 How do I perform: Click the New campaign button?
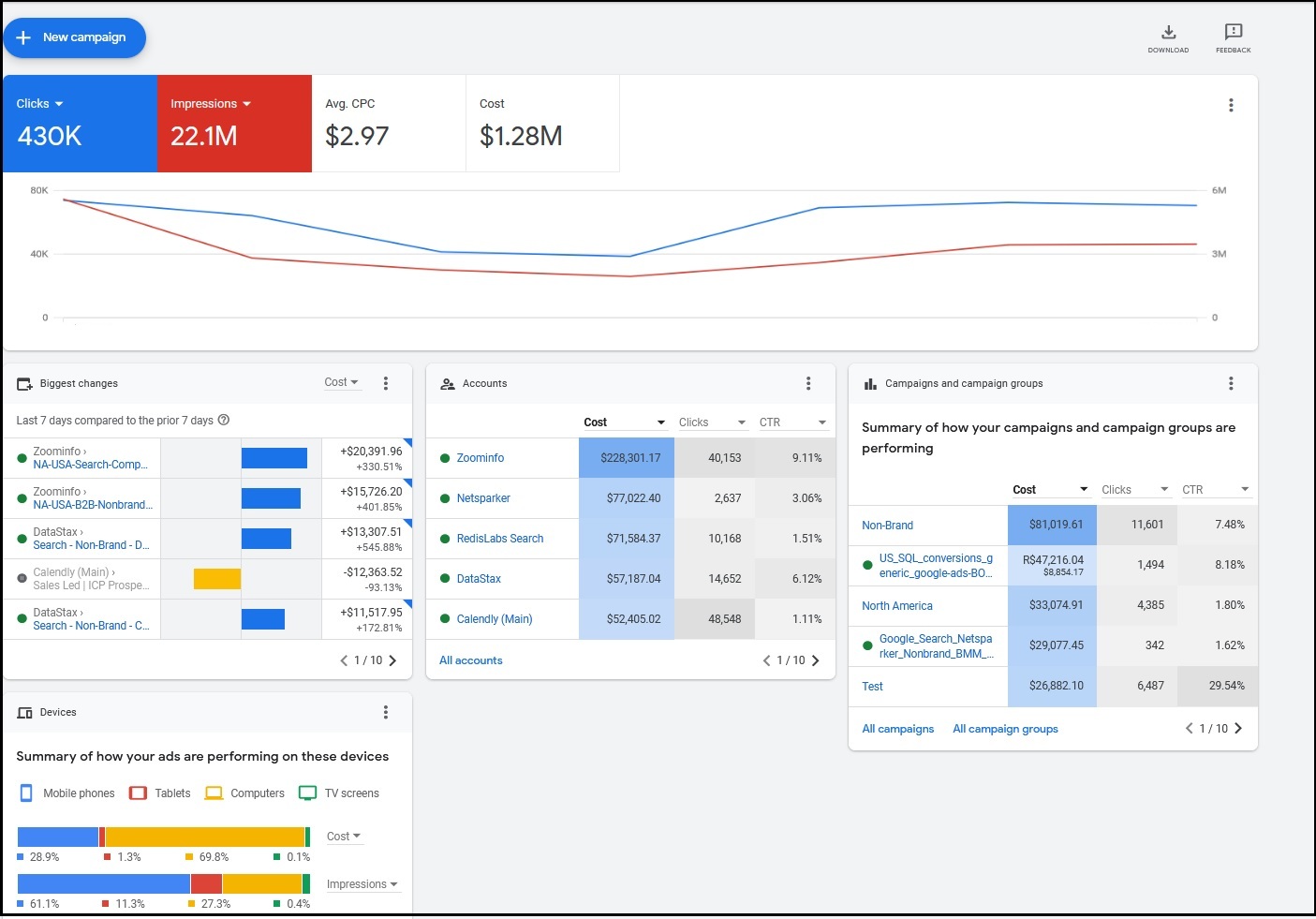(74, 37)
